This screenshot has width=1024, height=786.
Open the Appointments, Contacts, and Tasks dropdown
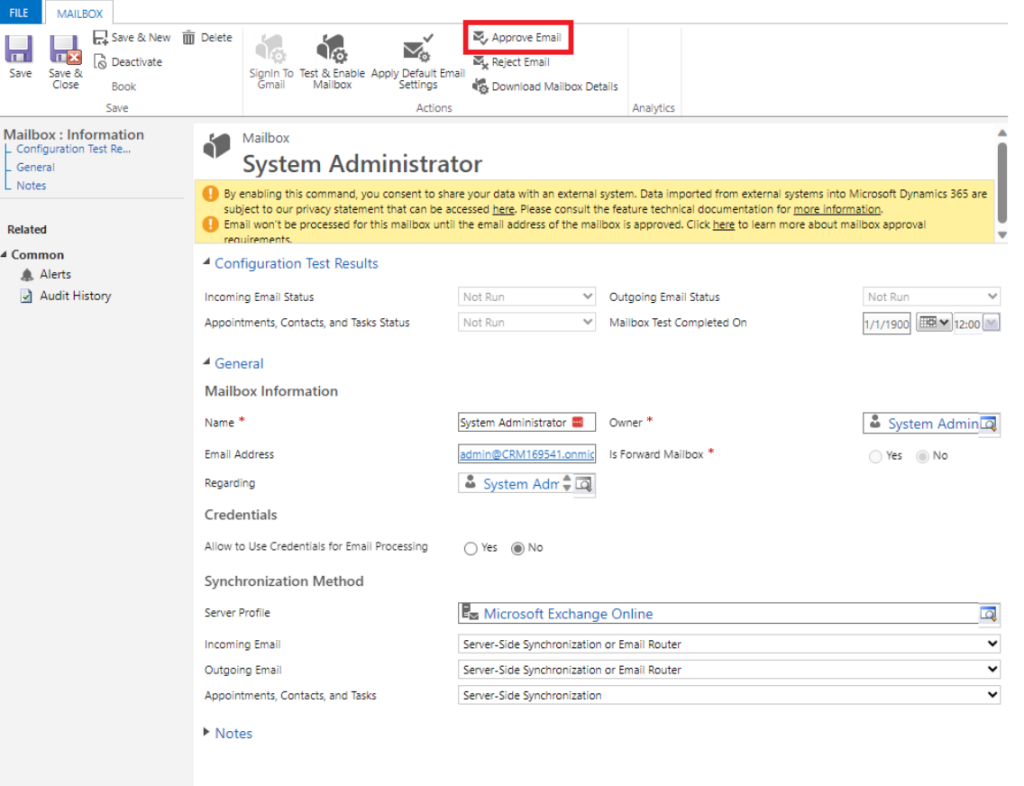(x=992, y=694)
